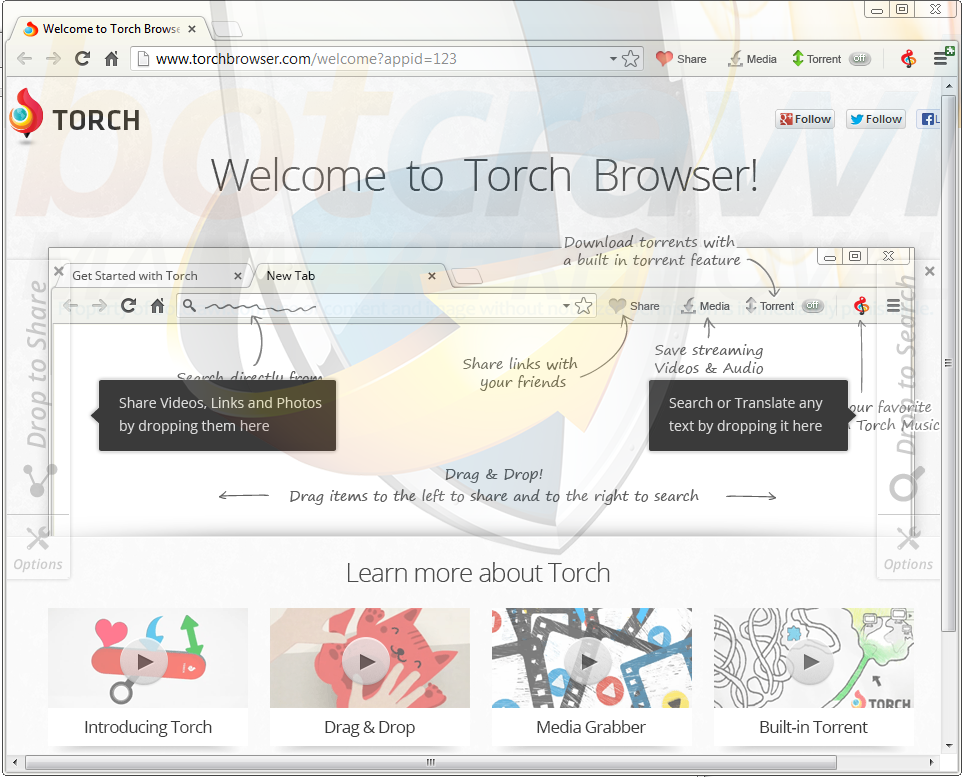The width and height of the screenshot is (962, 777).
Task: Close the Drop to Share left panel
Action: 58,271
